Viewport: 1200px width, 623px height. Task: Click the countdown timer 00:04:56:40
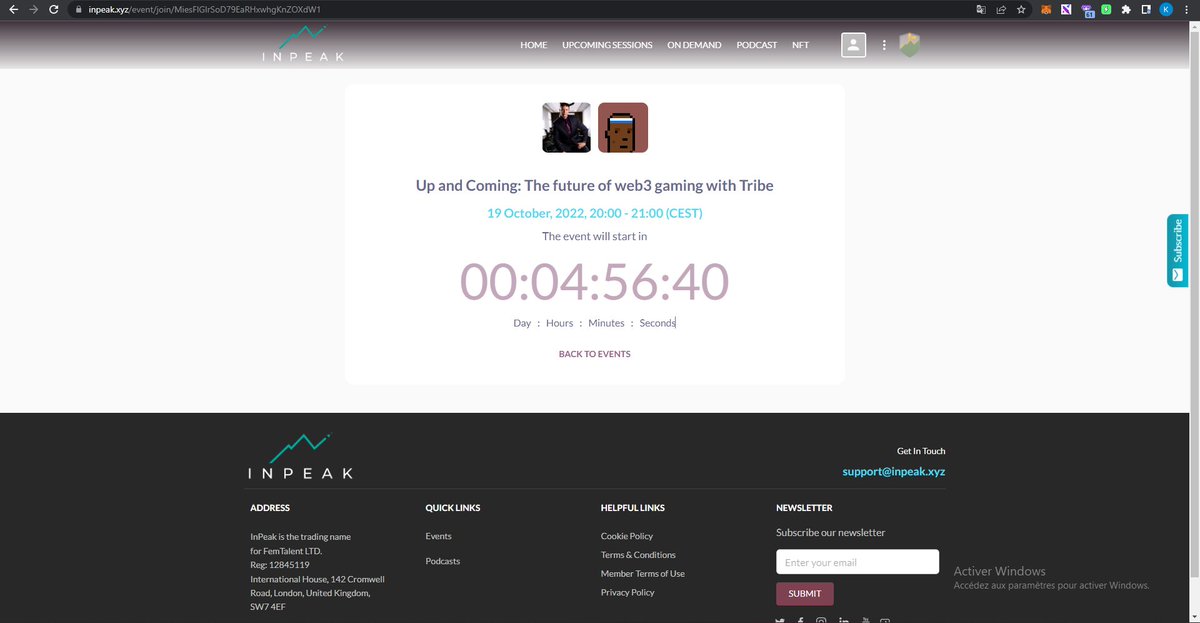pyautogui.click(x=595, y=282)
